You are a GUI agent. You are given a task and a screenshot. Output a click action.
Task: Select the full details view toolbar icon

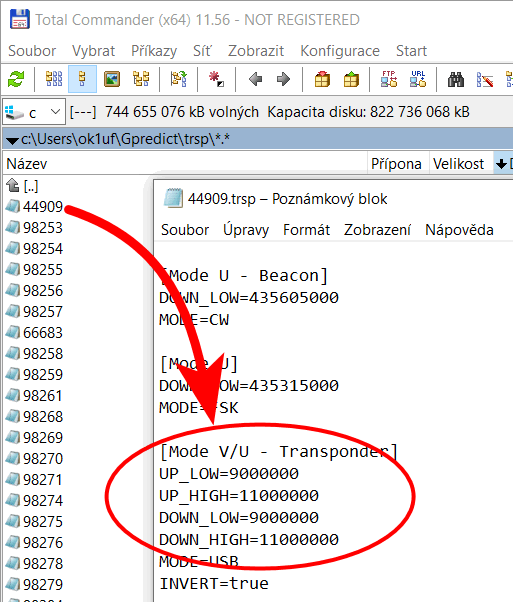[x=82, y=79]
